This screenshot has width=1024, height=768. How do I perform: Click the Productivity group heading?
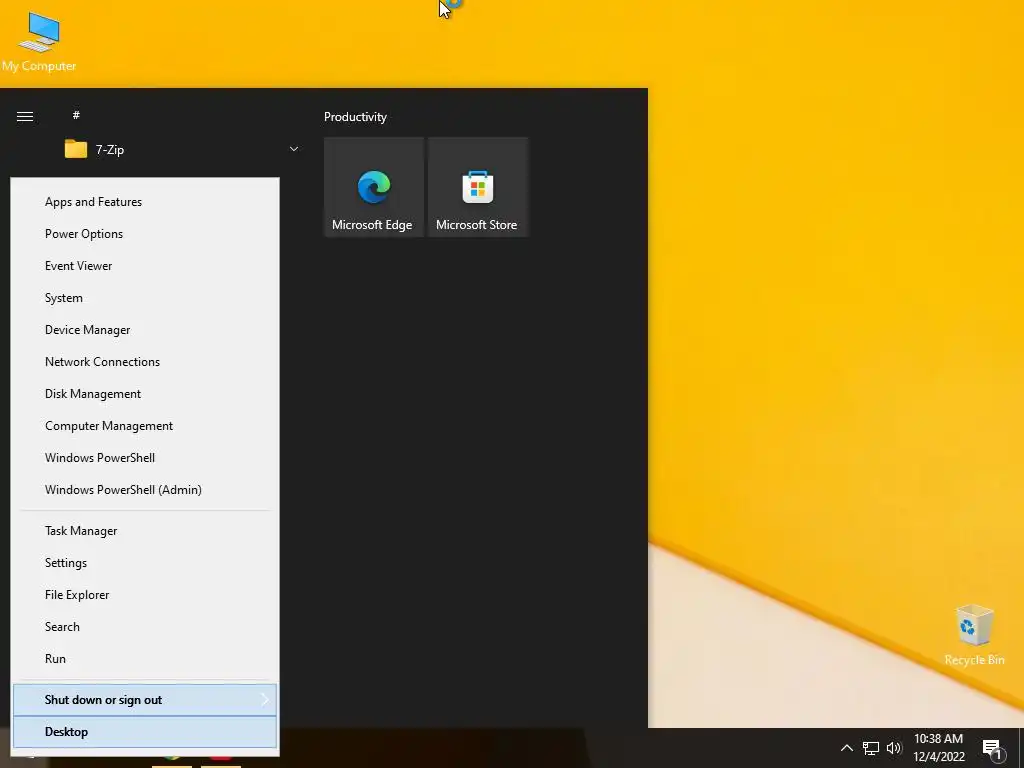(355, 117)
